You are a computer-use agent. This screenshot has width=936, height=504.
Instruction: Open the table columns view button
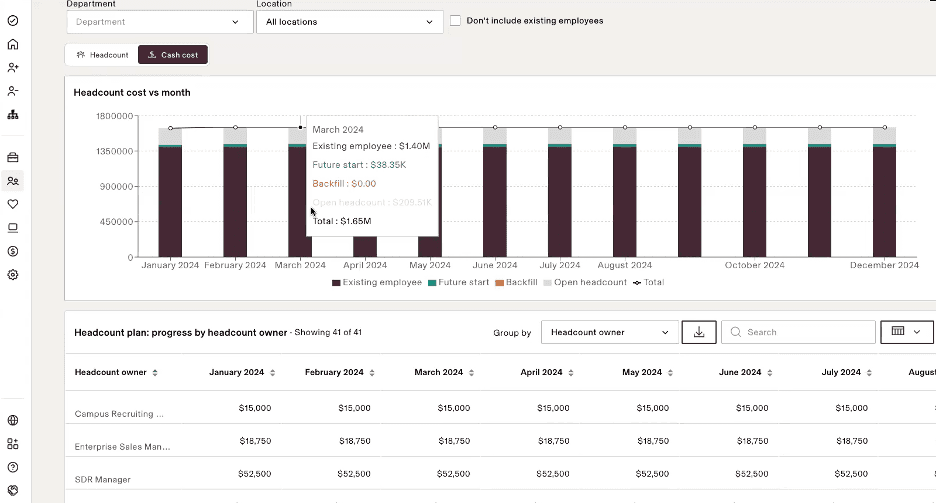coord(906,332)
